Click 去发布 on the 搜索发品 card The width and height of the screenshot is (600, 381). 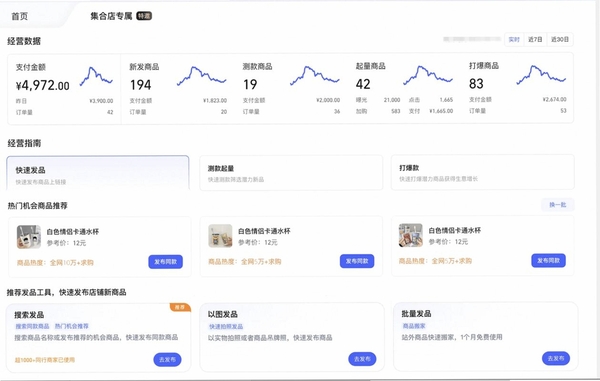pyautogui.click(x=167, y=360)
